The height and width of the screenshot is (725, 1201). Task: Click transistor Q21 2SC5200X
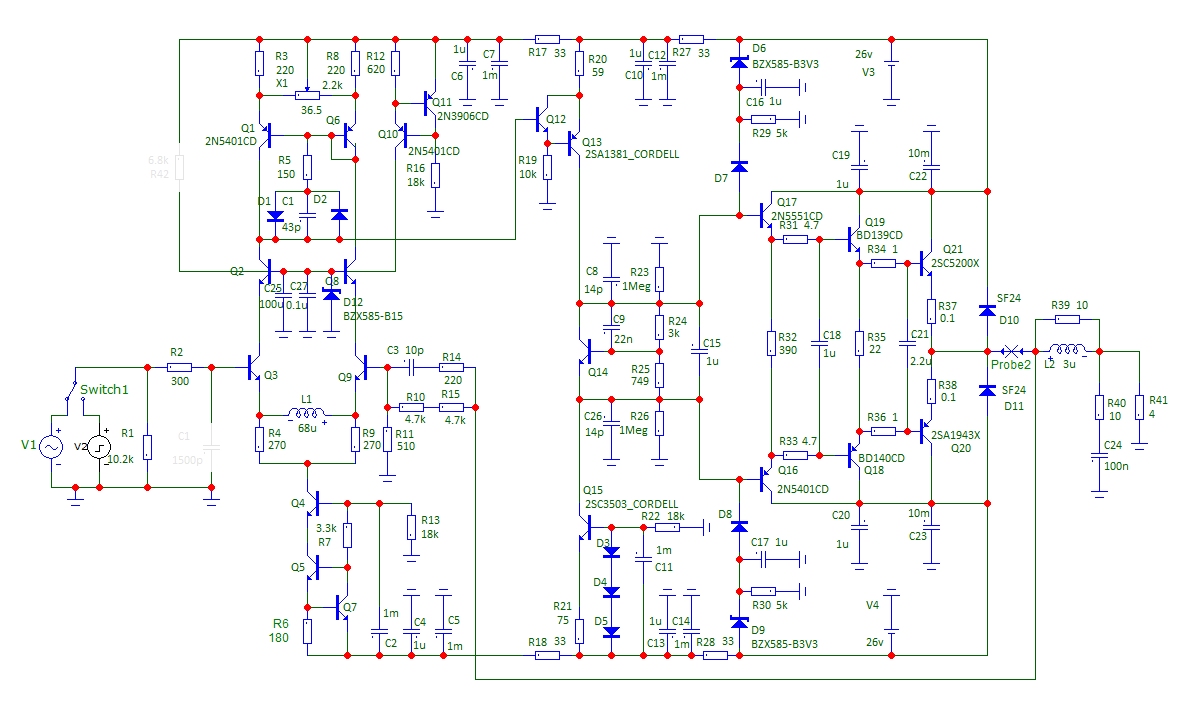[x=925, y=263]
